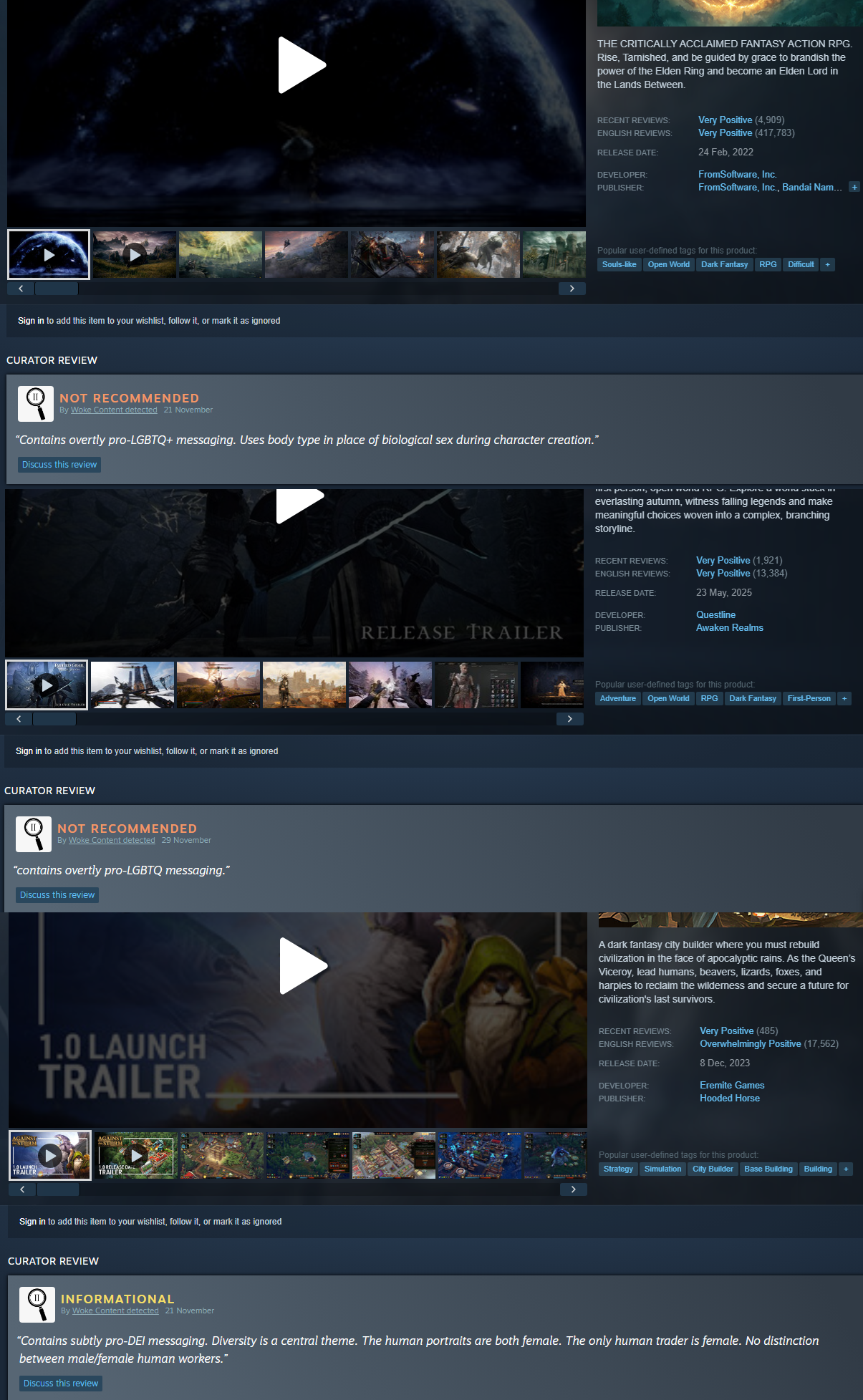Open character inventory screenshot thumbnail

coord(476,685)
